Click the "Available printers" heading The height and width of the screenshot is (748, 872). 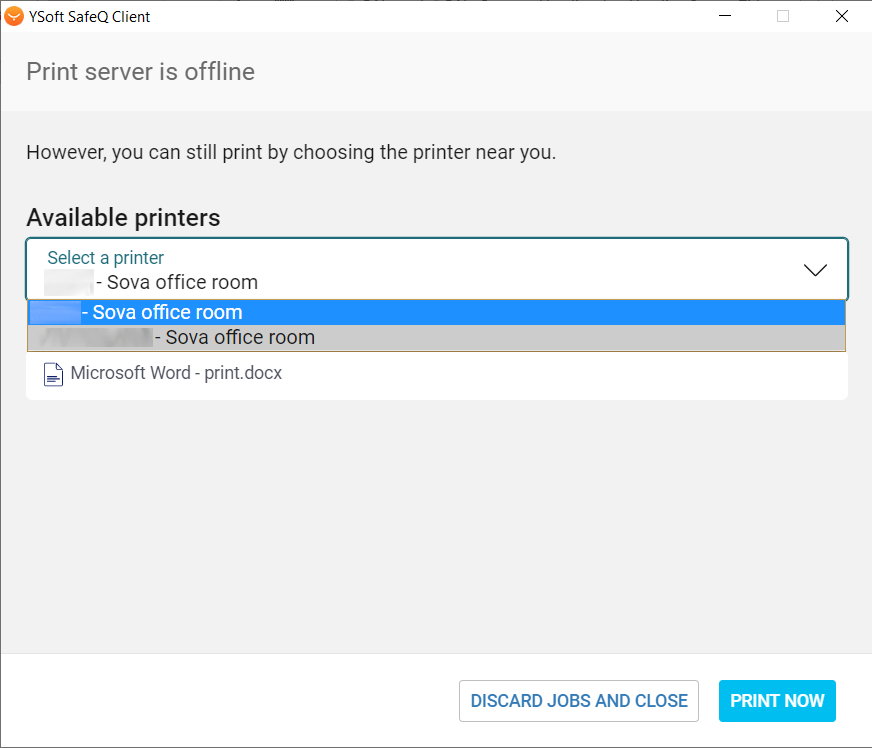pyautogui.click(x=123, y=218)
